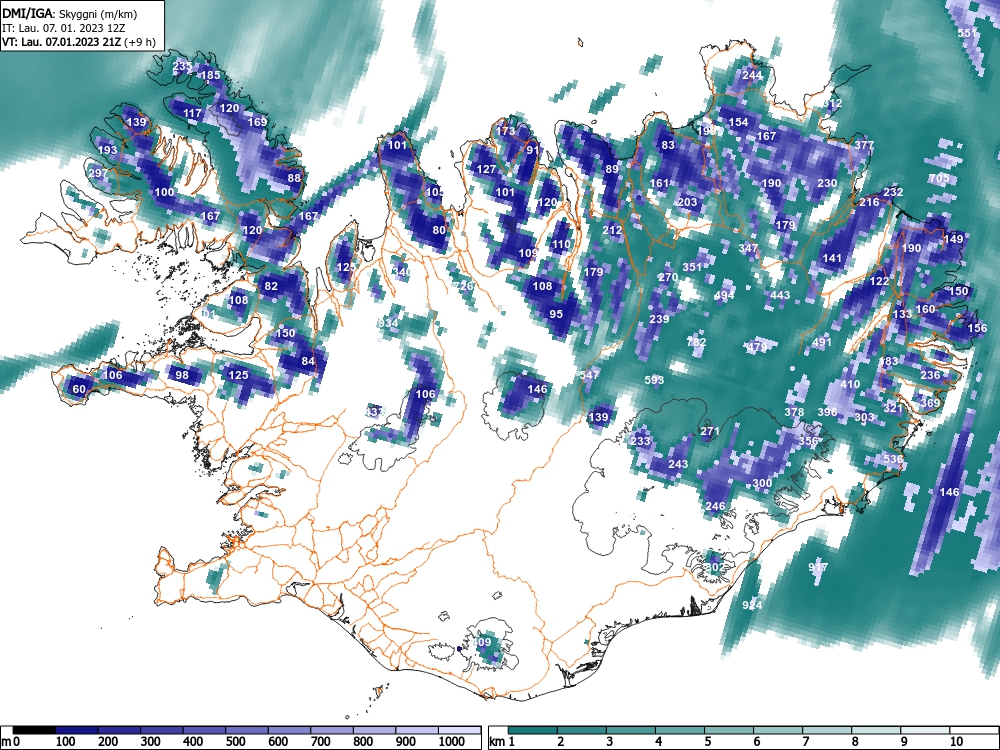Click the legend label '1000'
The height and width of the screenshot is (750, 1000).
452,742
